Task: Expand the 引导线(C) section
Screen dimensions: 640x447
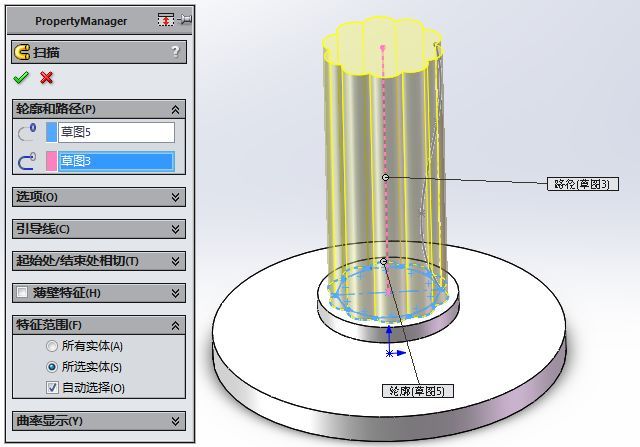Action: coord(175,229)
